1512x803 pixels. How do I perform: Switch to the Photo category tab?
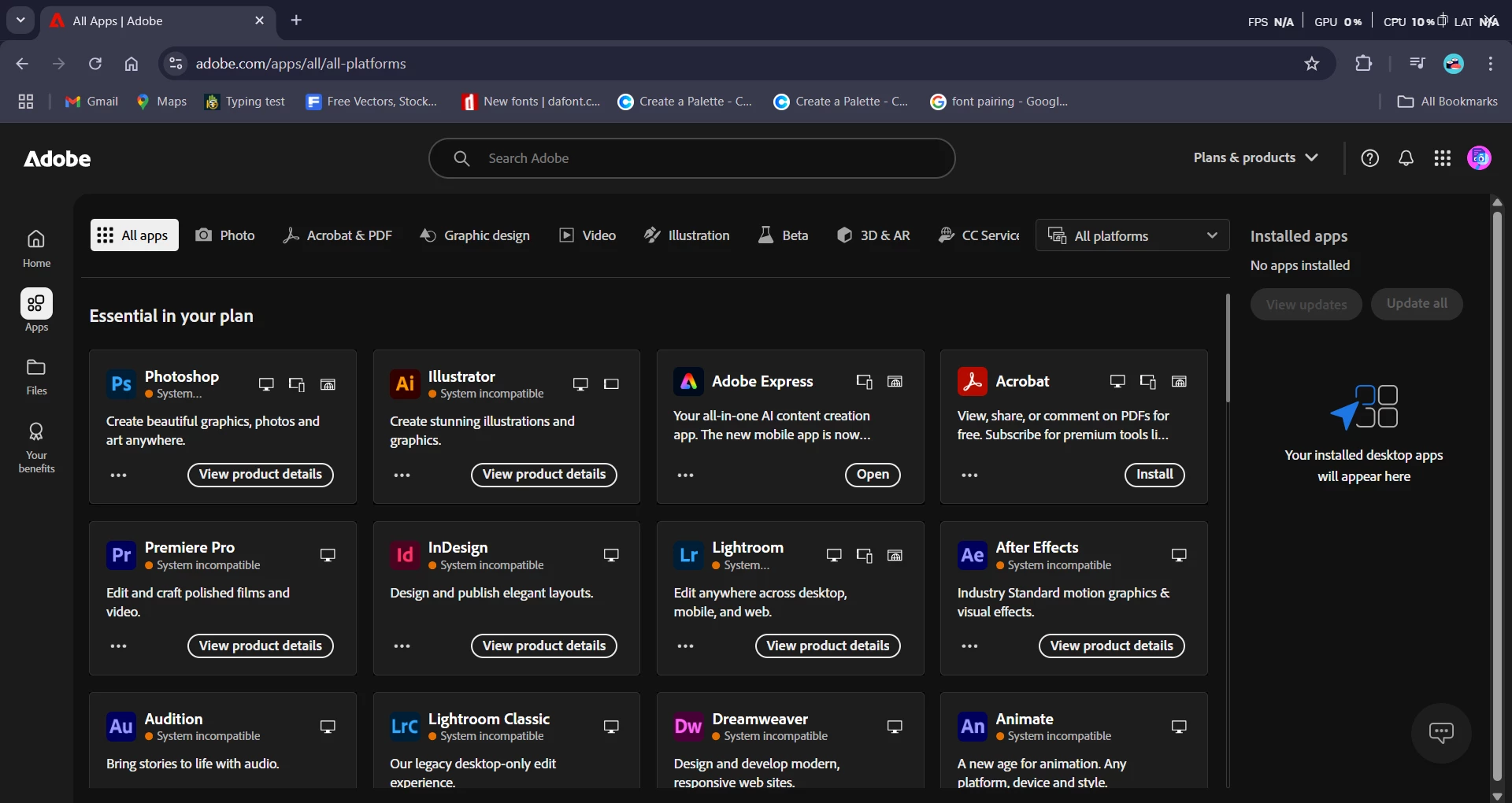point(225,235)
